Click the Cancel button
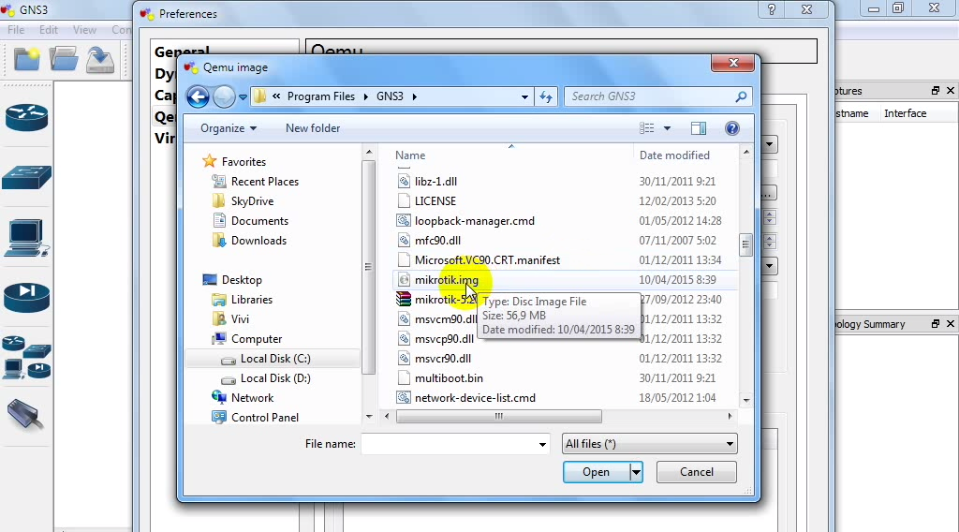Viewport: 959px width, 532px height. (696, 472)
